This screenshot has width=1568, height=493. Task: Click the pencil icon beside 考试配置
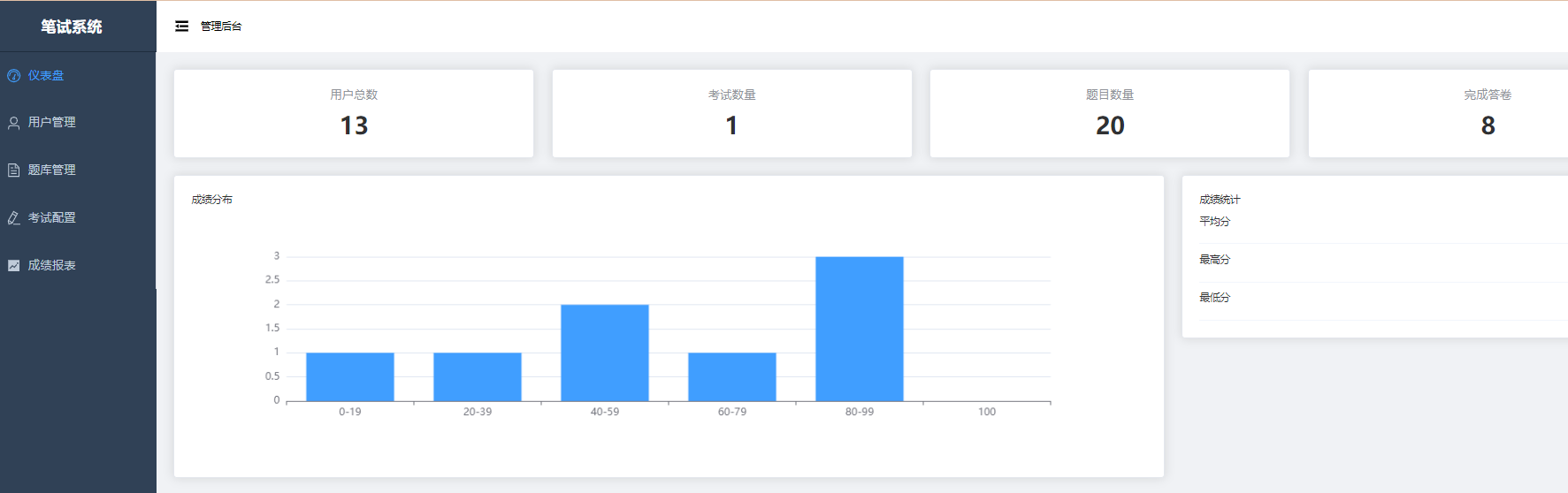pyautogui.click(x=14, y=217)
